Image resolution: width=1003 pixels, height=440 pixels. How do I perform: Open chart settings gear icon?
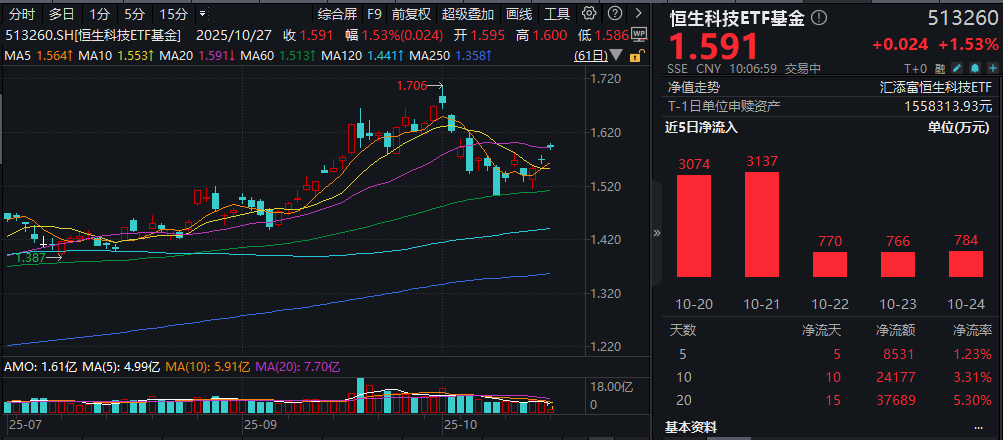588,15
